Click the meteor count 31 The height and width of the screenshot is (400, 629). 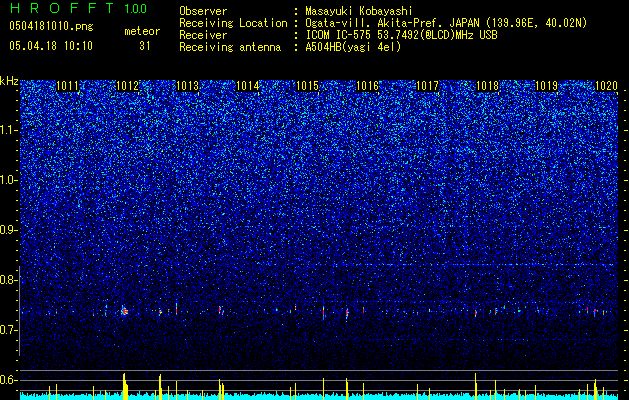tap(145, 46)
